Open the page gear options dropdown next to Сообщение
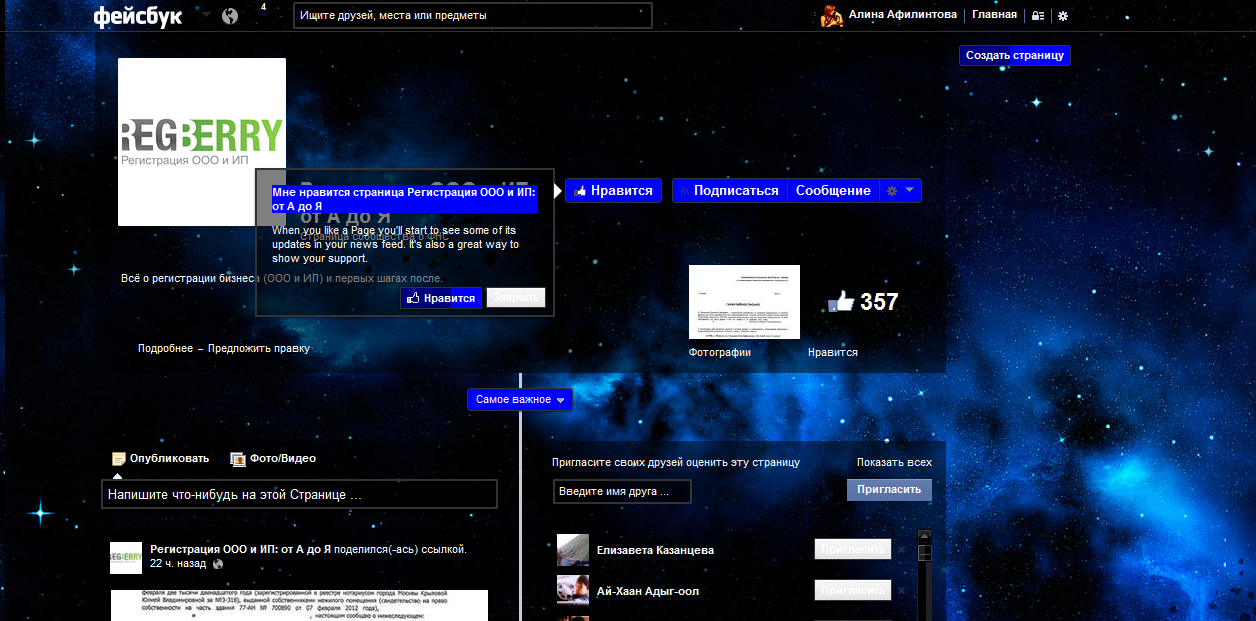 point(900,190)
